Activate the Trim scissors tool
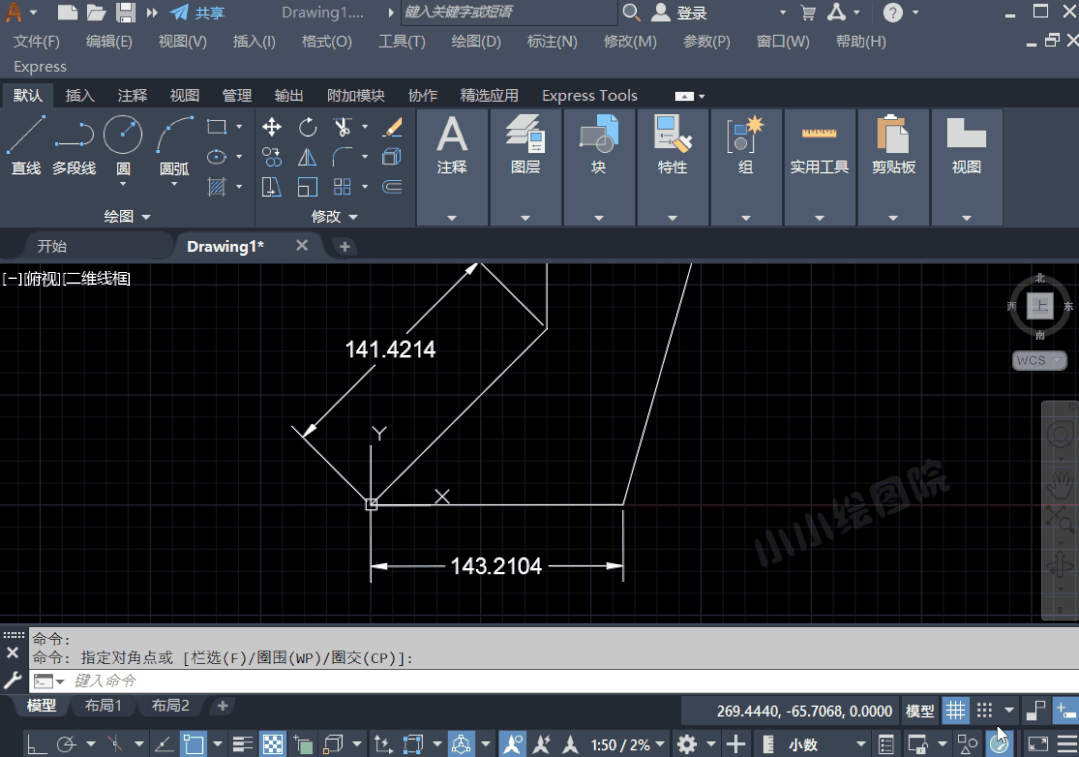 point(342,127)
